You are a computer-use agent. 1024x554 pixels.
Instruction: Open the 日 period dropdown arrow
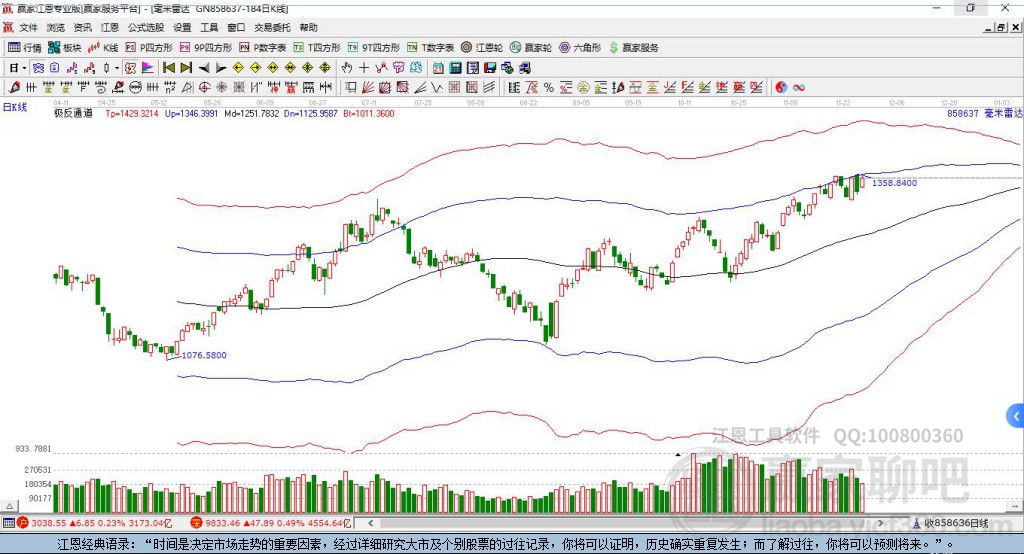25,68
